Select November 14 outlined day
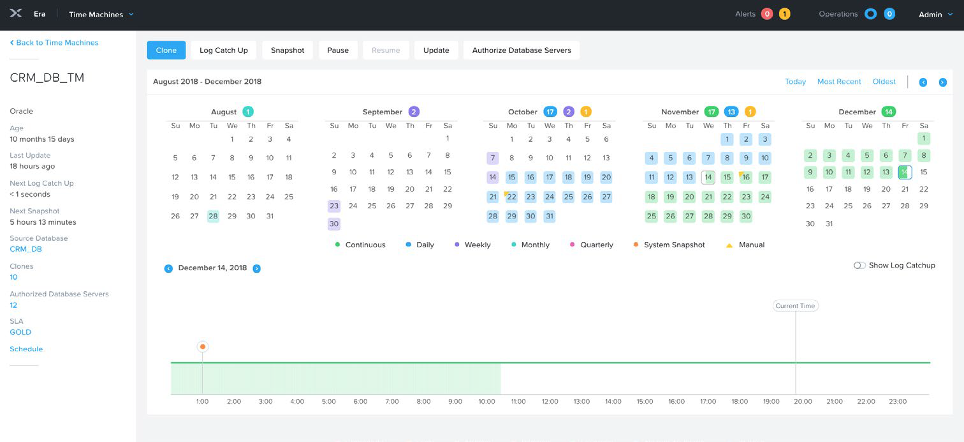This screenshot has height=442, width=964. [708, 177]
